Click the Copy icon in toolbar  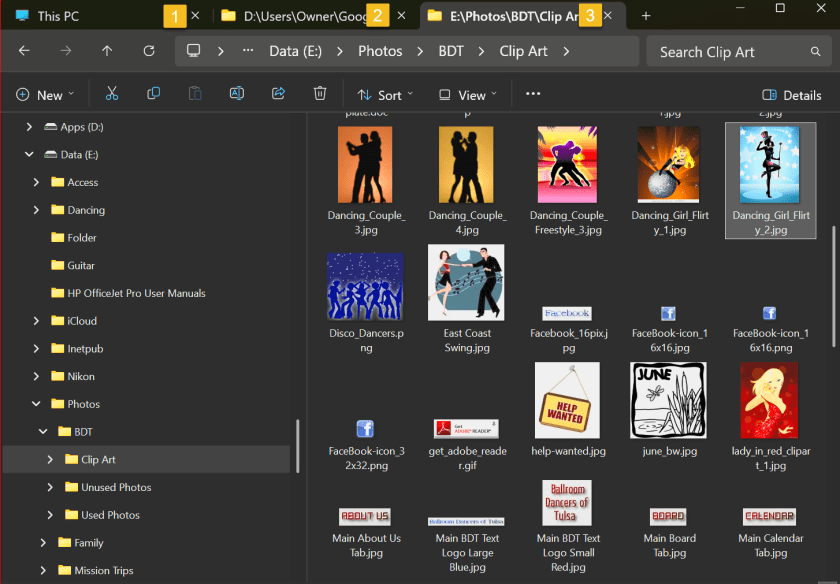point(153,94)
